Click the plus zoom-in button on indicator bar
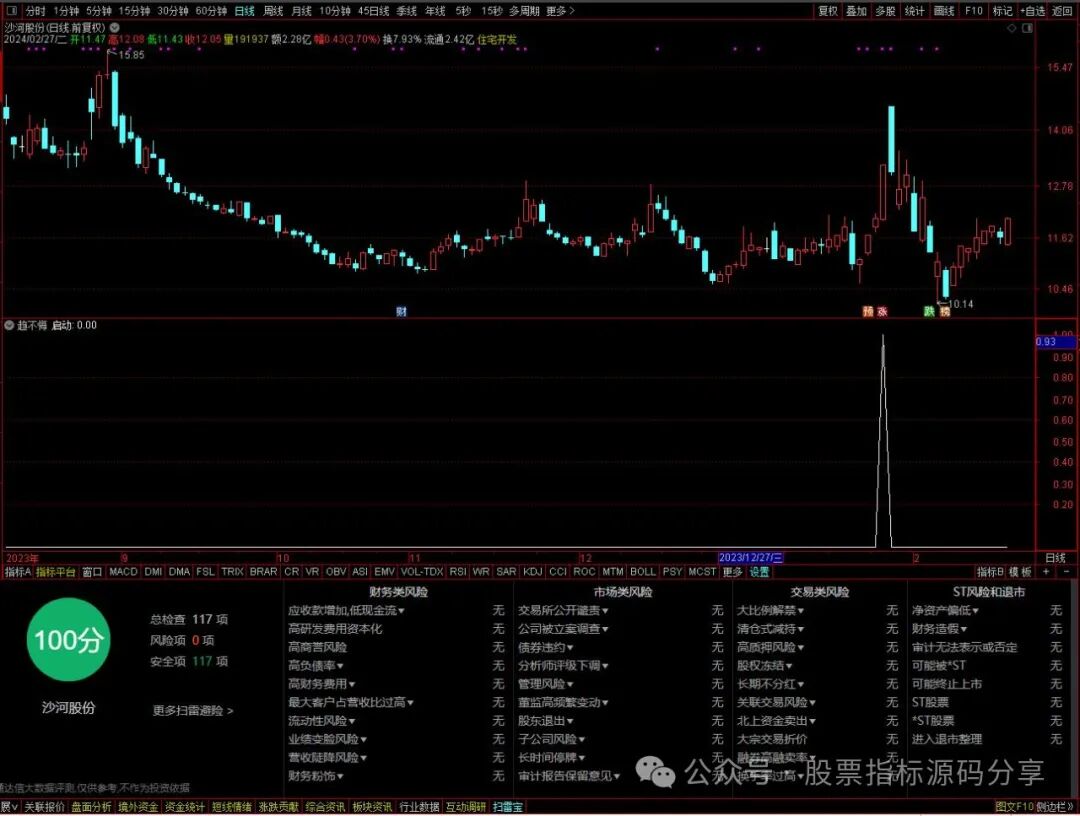The height and width of the screenshot is (816, 1080). click(x=1047, y=572)
